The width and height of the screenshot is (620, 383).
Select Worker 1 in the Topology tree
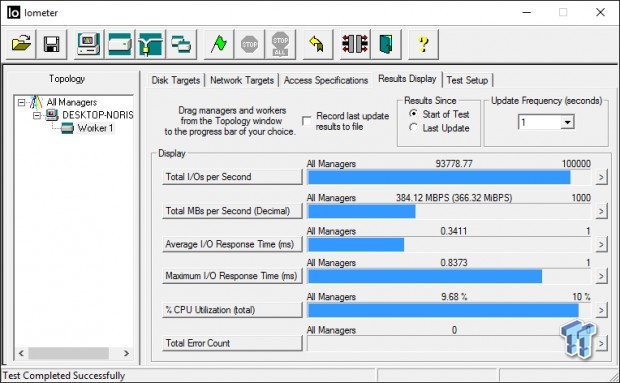[95, 128]
